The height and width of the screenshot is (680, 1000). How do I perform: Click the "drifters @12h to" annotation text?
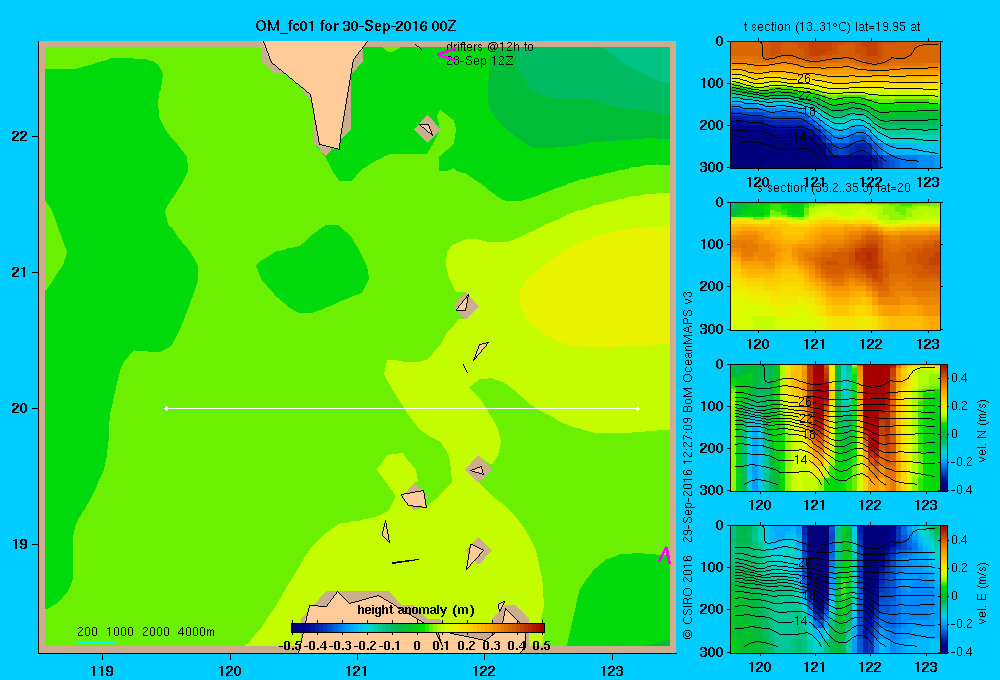click(490, 47)
